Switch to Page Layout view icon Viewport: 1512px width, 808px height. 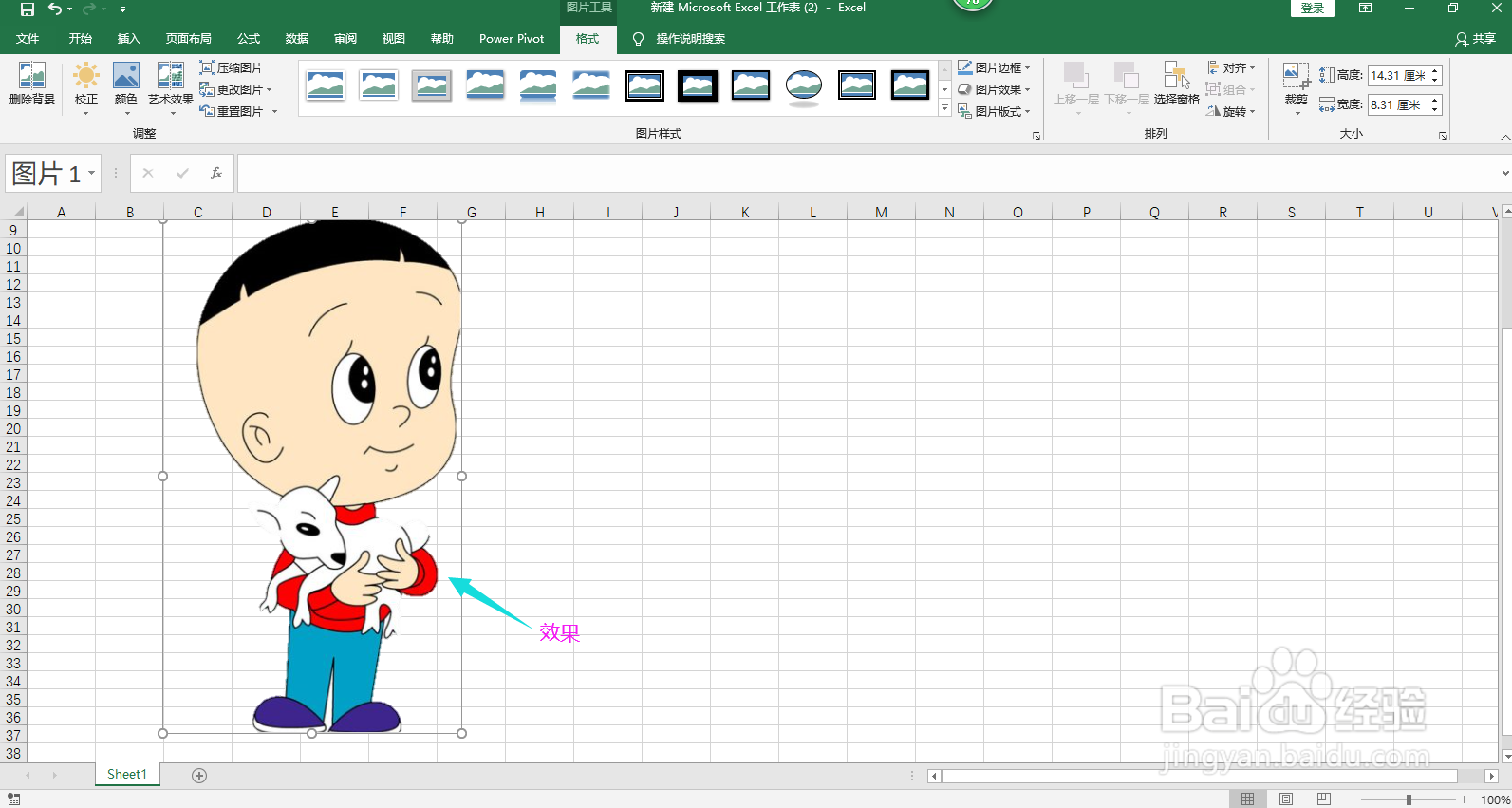(1286, 799)
